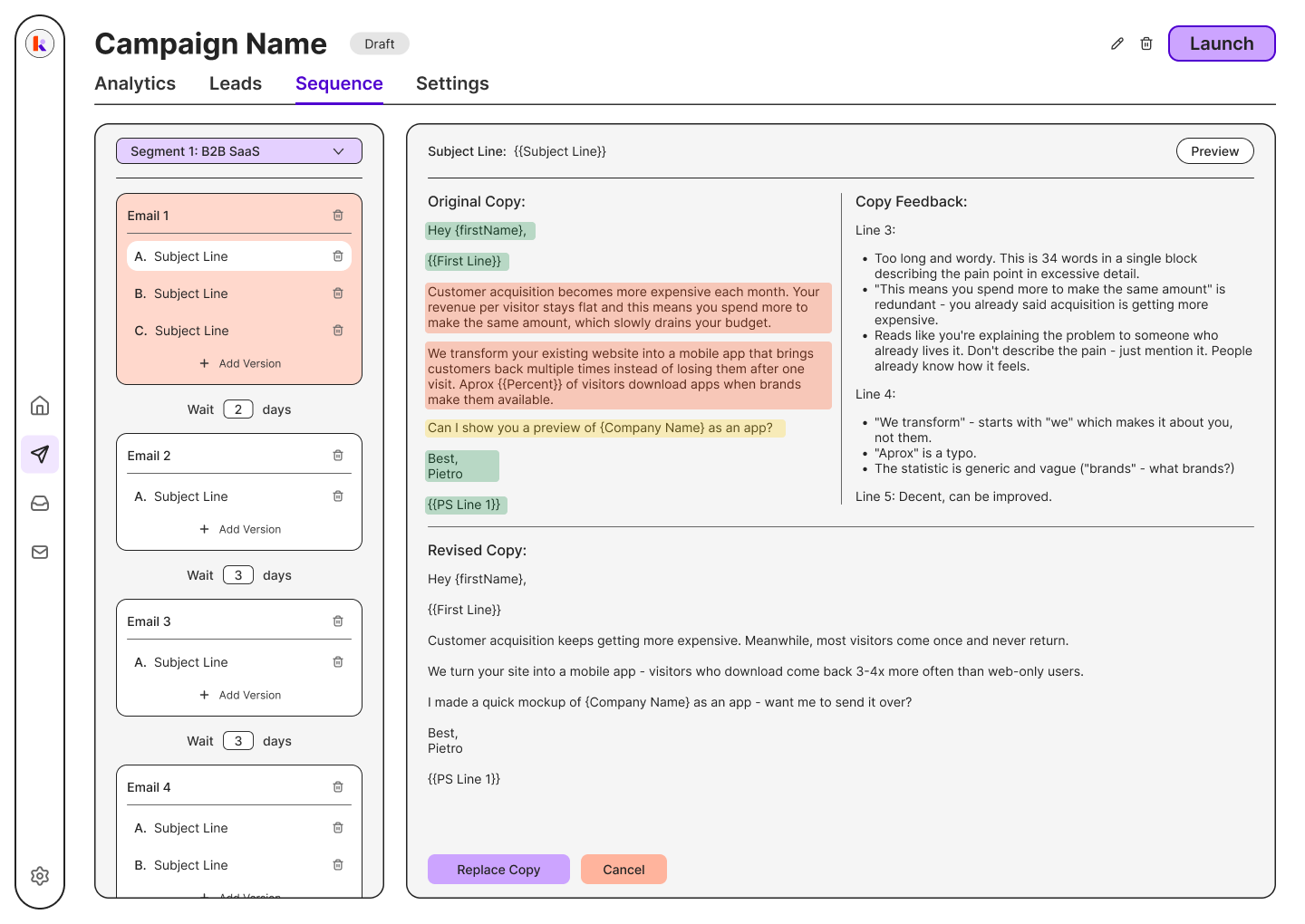Delete campaign using the header trash icon

(1146, 43)
